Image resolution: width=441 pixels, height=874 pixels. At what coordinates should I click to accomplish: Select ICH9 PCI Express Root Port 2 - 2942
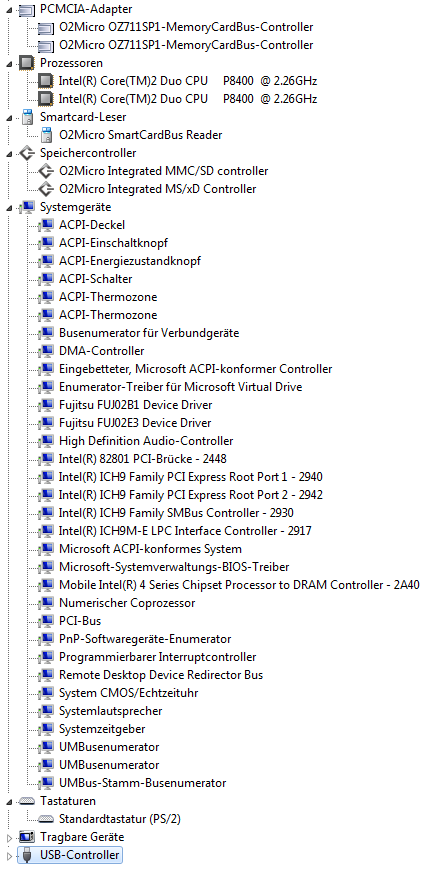(x=191, y=495)
